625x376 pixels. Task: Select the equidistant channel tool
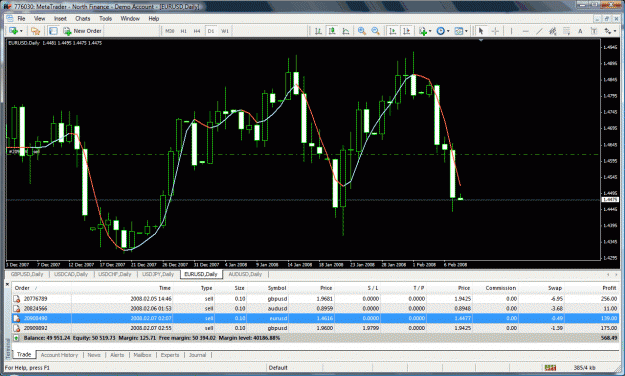552,31
